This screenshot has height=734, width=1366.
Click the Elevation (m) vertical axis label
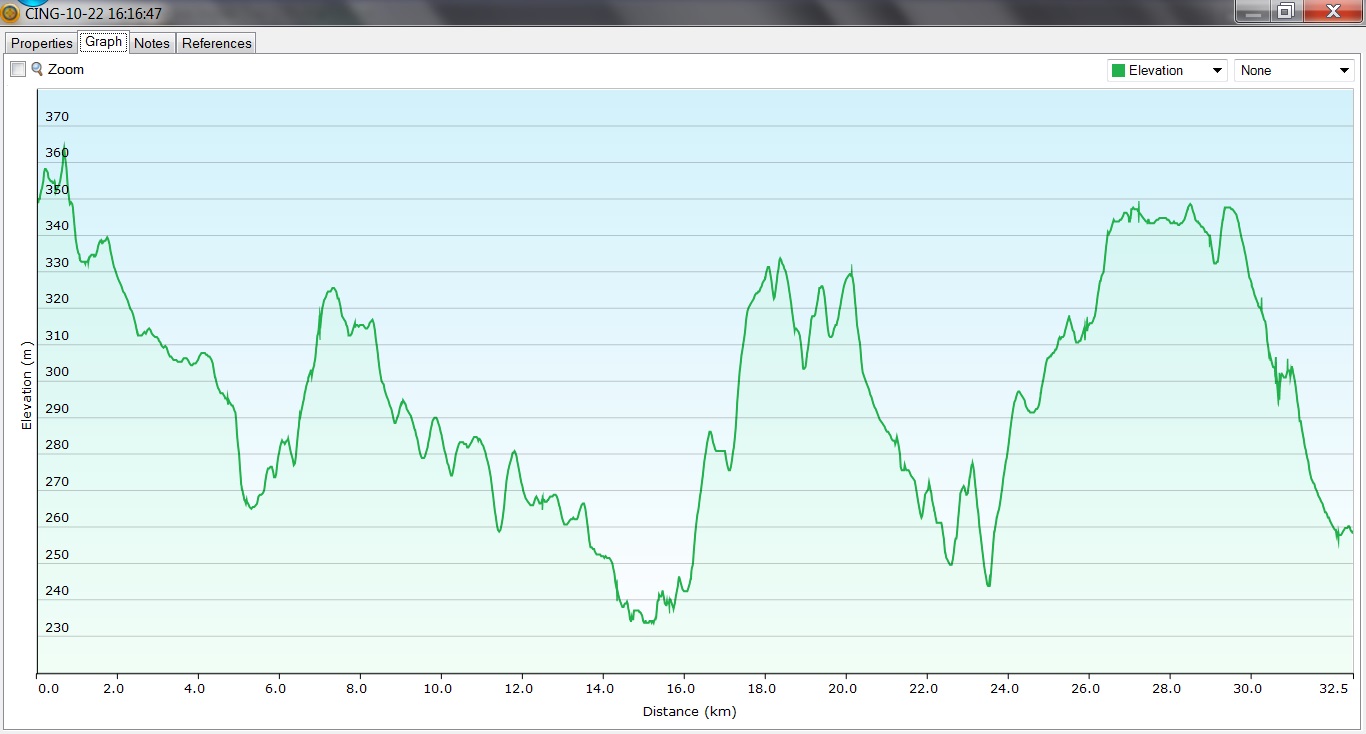pyautogui.click(x=27, y=385)
